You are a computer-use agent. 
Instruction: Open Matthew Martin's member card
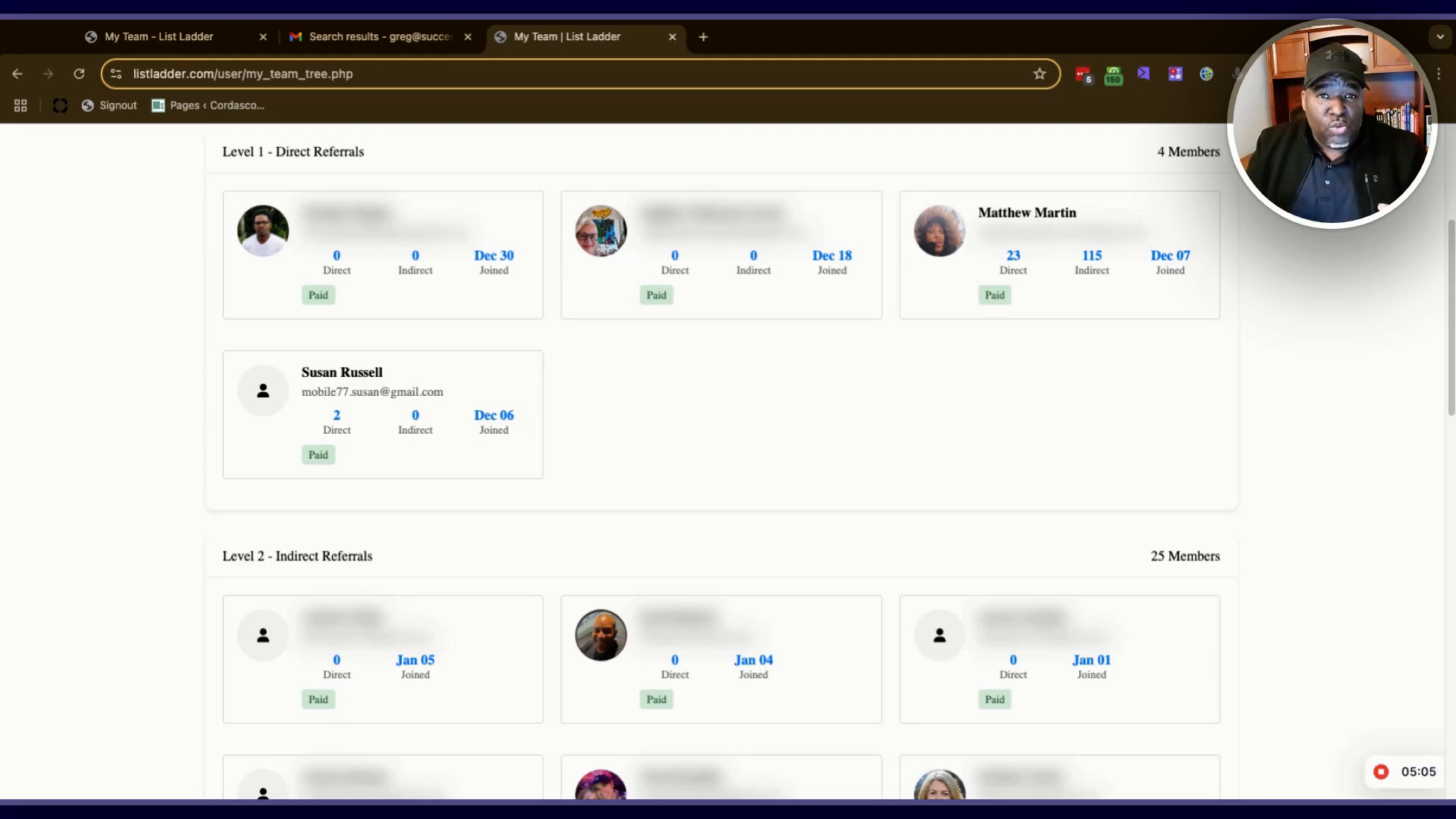[x=1027, y=213]
